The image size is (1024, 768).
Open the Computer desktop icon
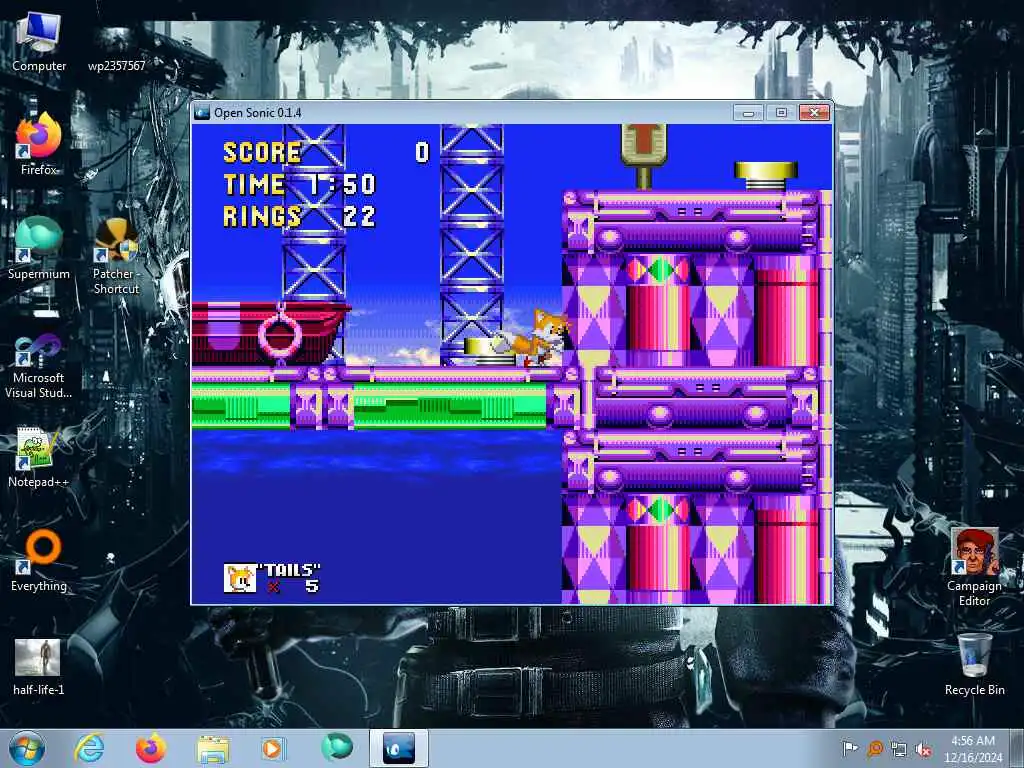tap(39, 41)
